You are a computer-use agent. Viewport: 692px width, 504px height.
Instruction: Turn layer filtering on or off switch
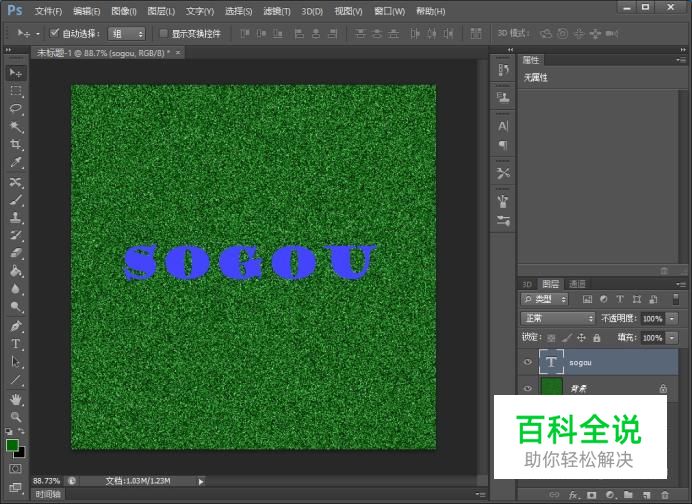[675, 299]
